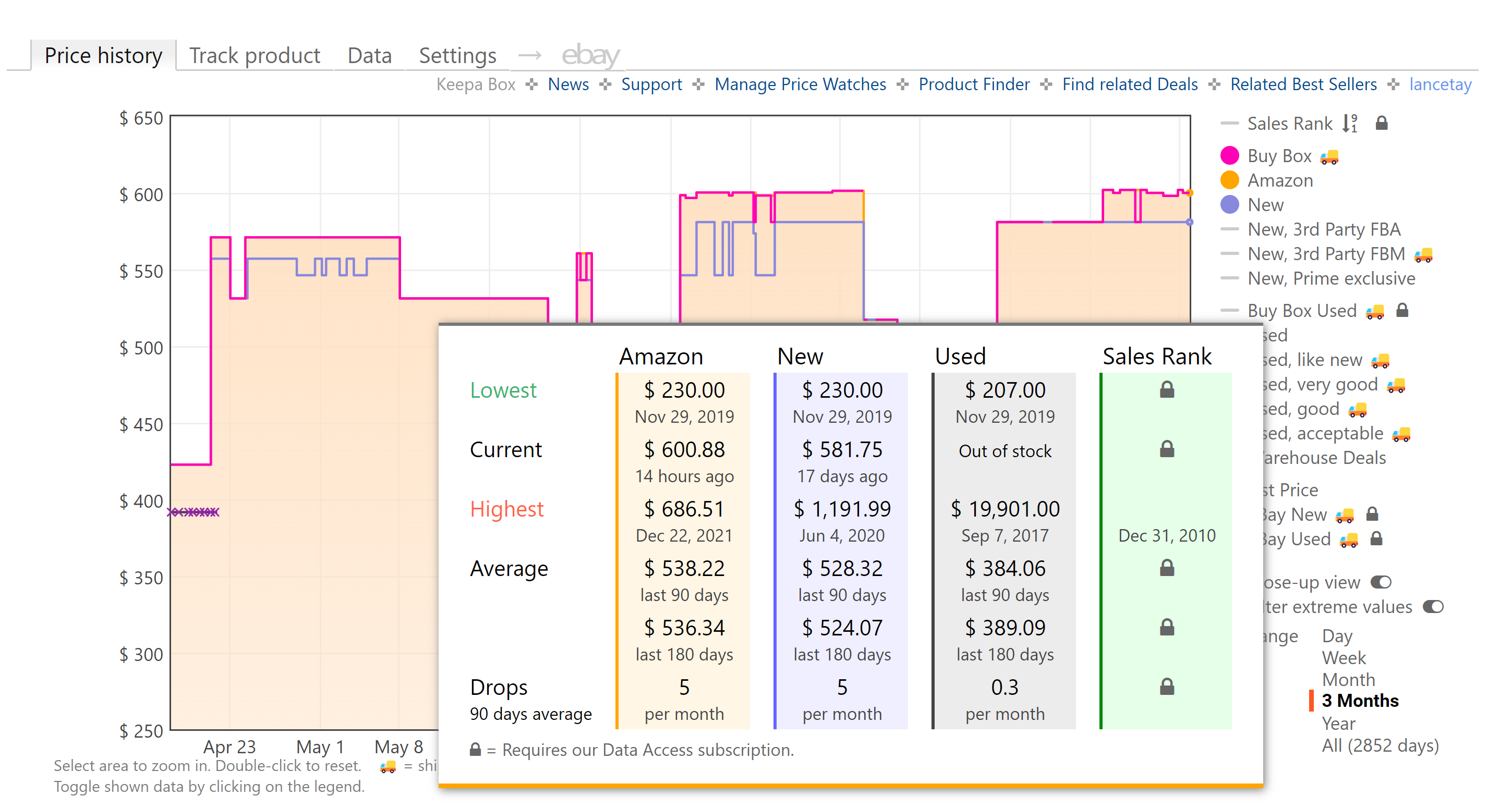Click the truck icon in the chart footer legend
The height and width of the screenshot is (808, 1512).
(388, 766)
